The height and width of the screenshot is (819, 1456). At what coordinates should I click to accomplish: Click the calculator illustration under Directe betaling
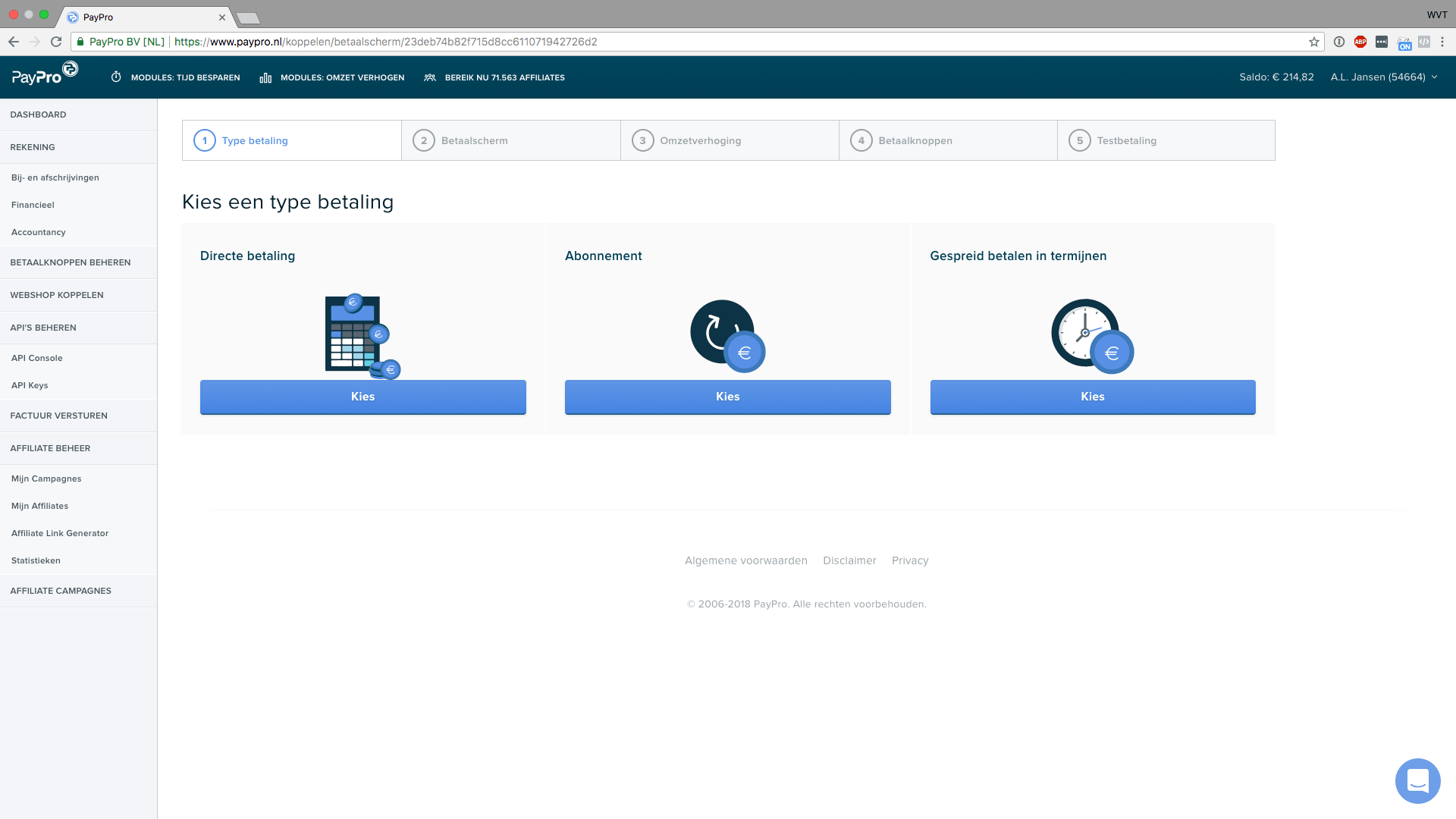(362, 337)
